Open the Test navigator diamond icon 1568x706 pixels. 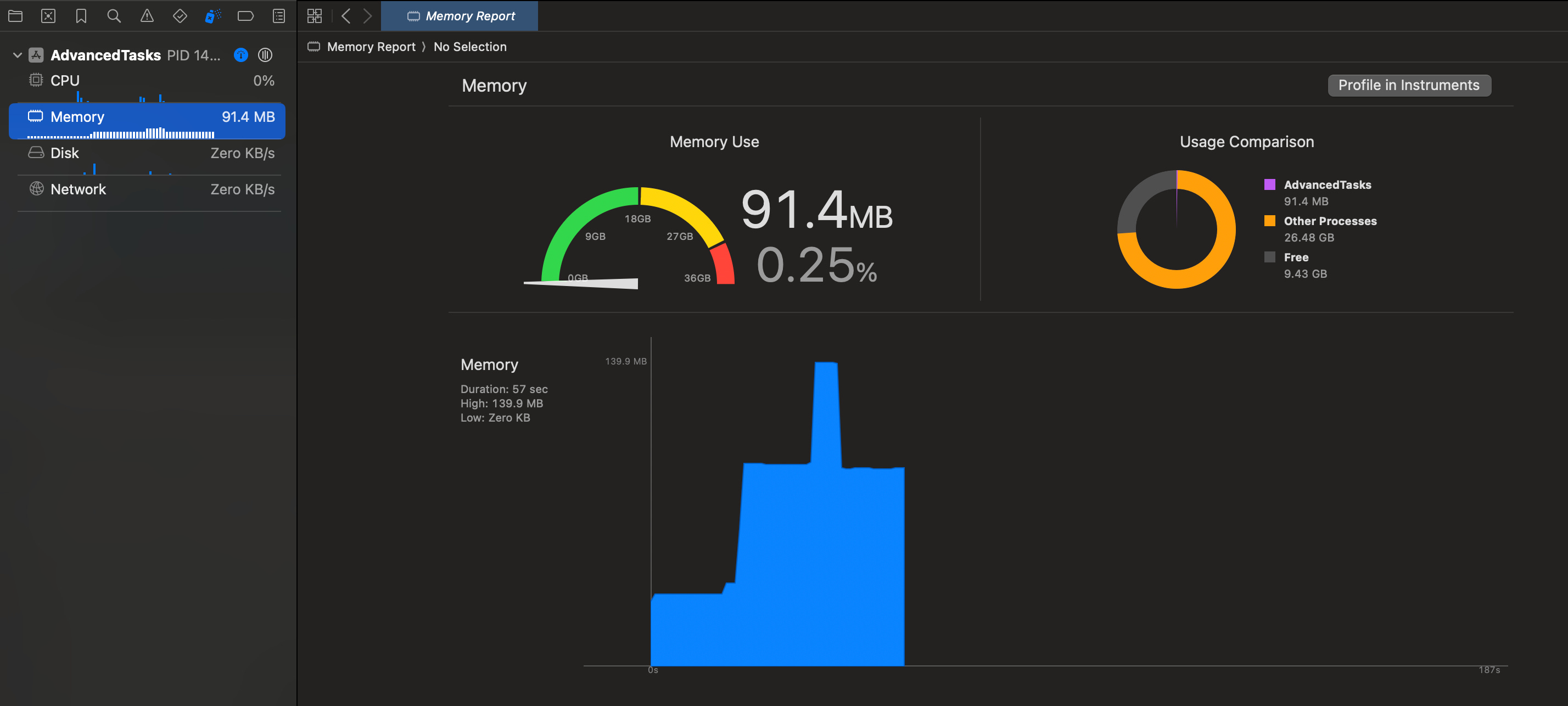(180, 16)
